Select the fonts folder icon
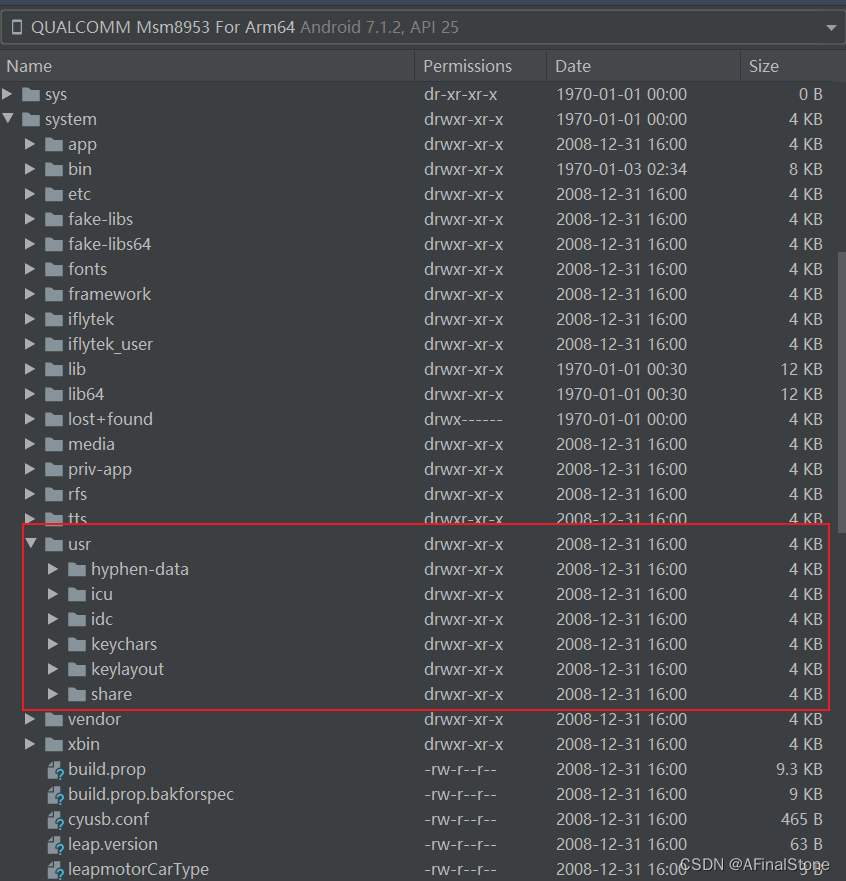Viewport: 846px width, 881px height. pos(54,269)
